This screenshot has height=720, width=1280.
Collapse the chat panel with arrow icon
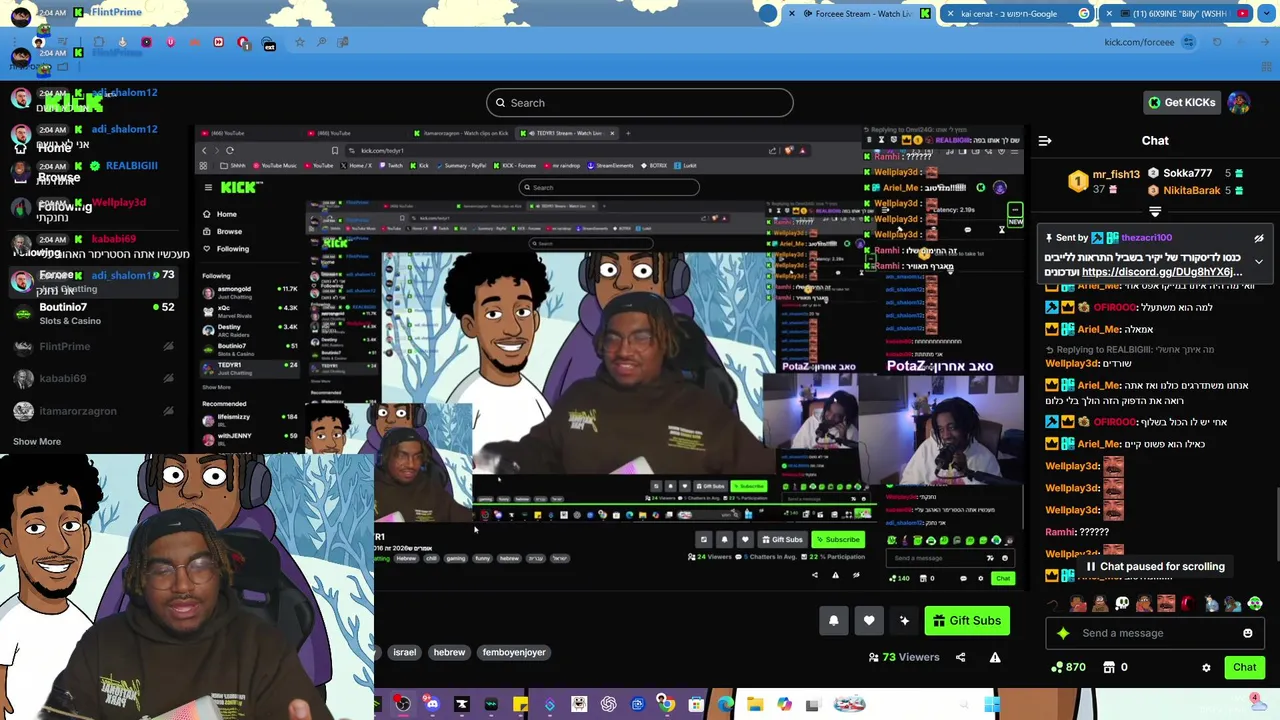pyautogui.click(x=1045, y=141)
